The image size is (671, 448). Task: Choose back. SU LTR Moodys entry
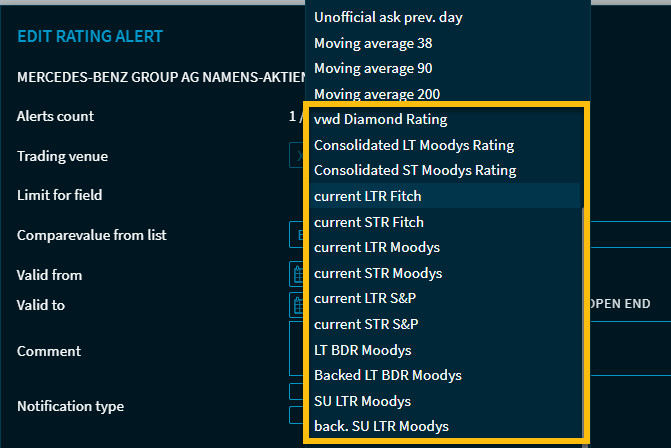coord(381,426)
